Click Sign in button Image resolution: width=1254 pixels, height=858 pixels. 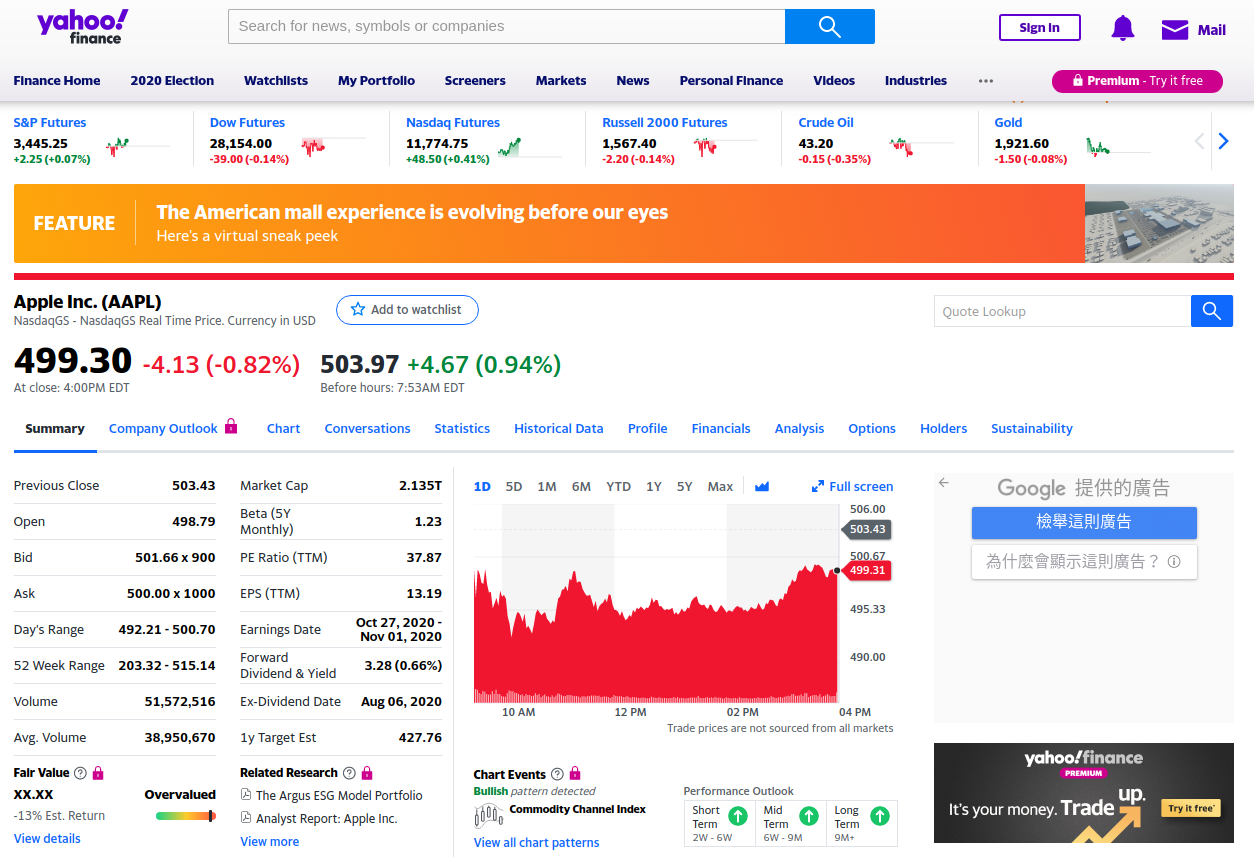coord(1040,28)
